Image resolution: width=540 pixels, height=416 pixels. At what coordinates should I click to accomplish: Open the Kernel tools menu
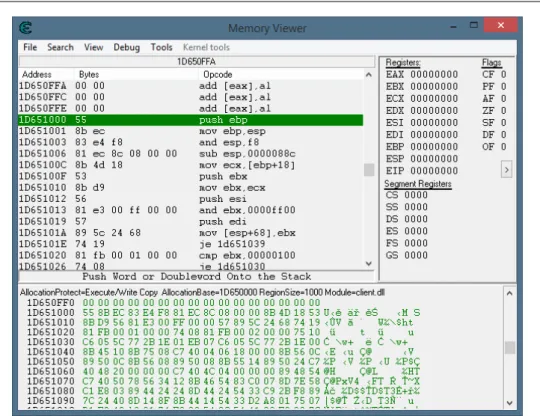tap(206, 47)
